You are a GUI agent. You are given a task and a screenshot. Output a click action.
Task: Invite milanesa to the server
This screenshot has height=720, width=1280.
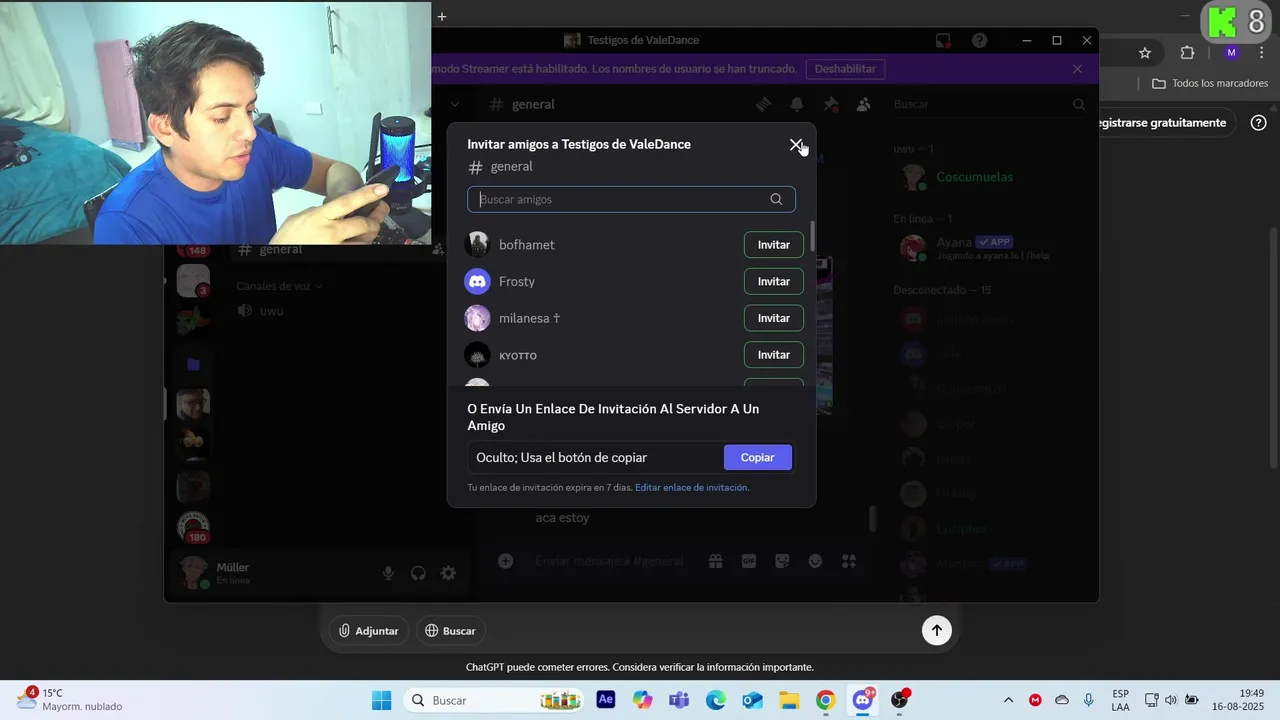pyautogui.click(x=774, y=318)
